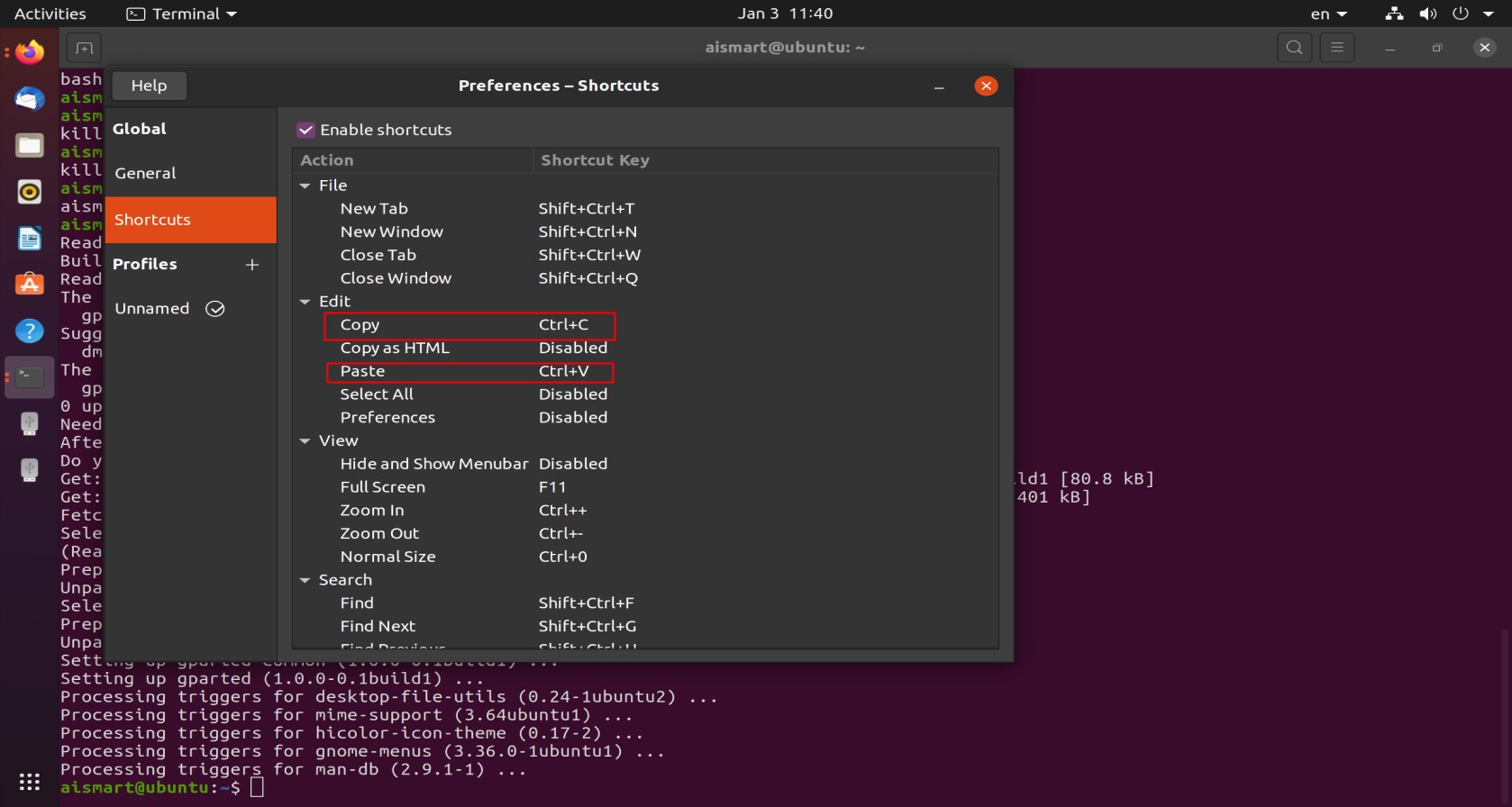Launch Thunderbird mail from dock
The image size is (1512, 807).
coord(30,99)
